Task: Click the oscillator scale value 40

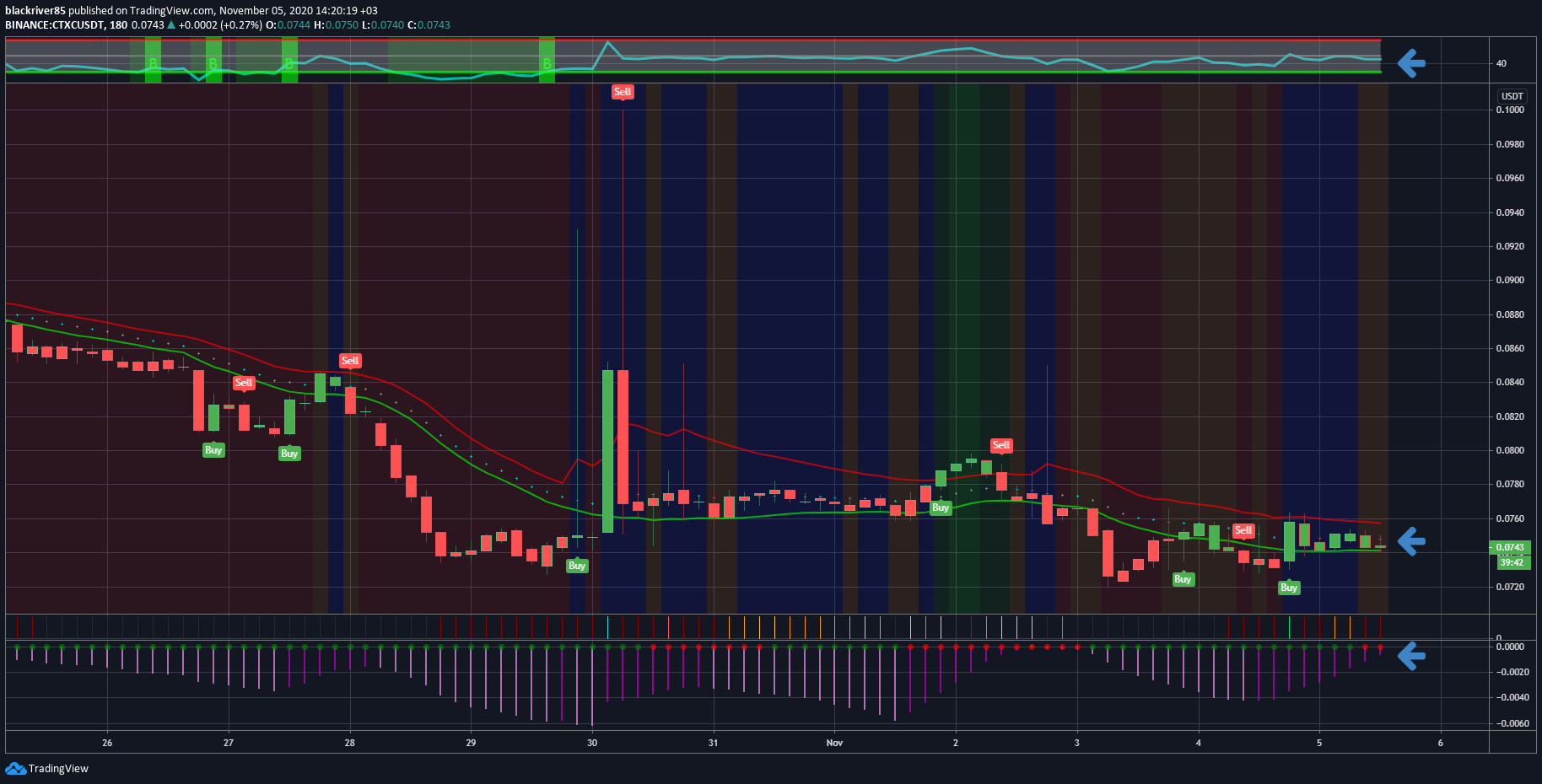Action: click(1502, 63)
